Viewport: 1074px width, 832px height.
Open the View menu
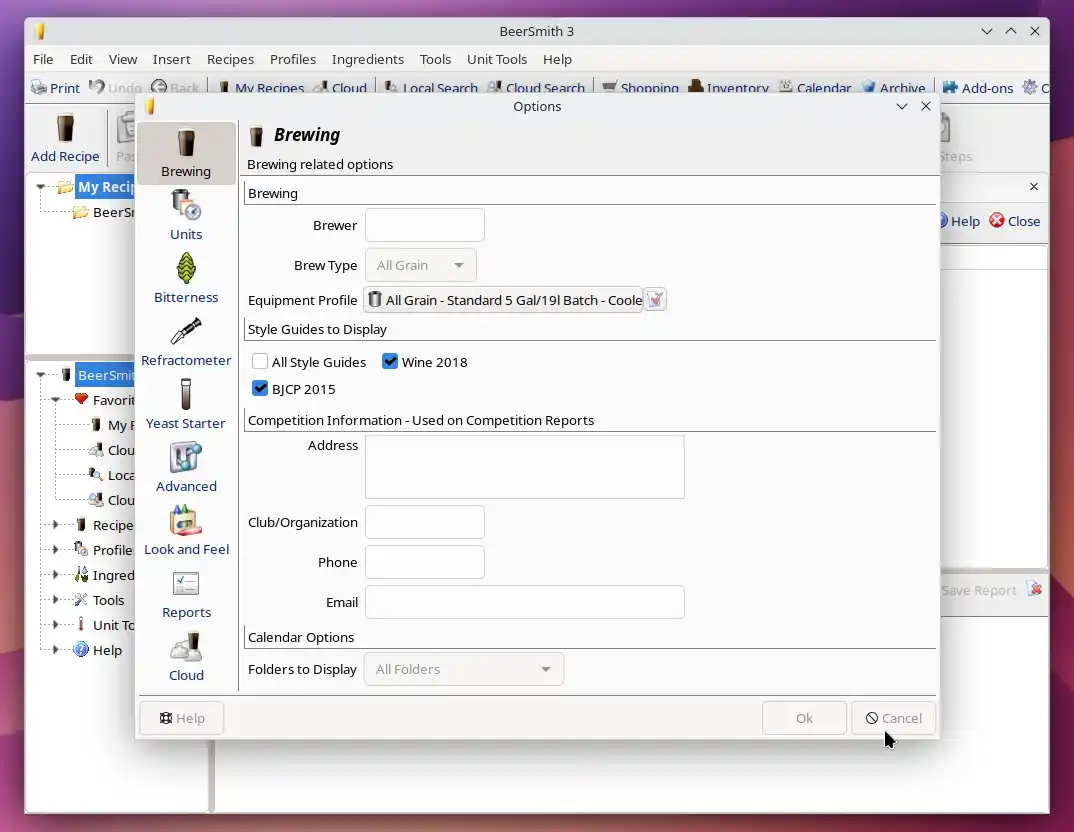point(123,60)
